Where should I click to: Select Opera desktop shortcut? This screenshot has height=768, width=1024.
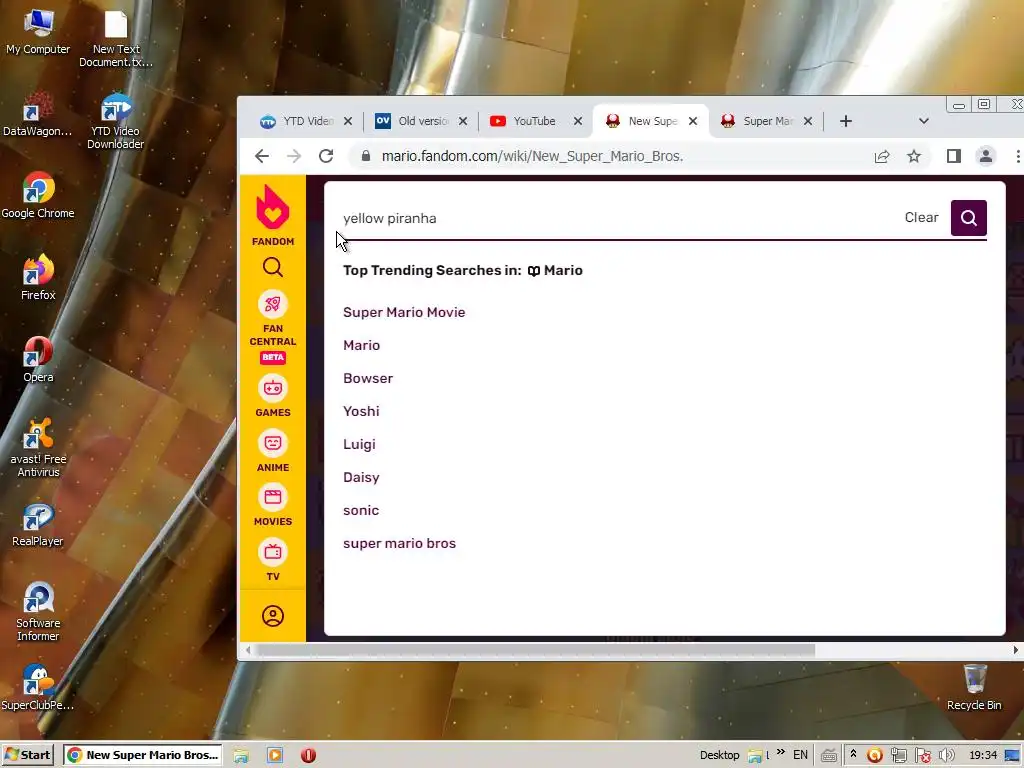[x=38, y=359]
